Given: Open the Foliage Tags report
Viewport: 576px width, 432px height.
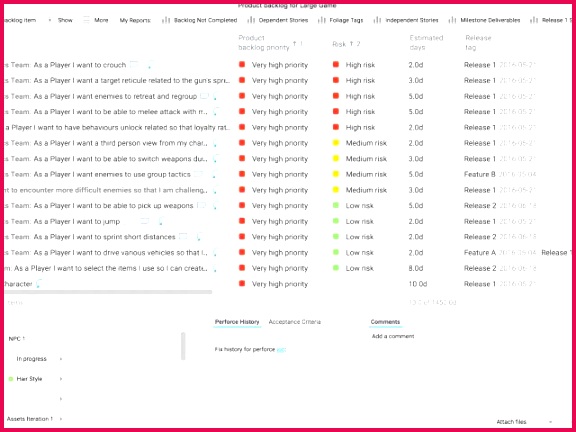Looking at the screenshot, I should tap(341, 20).
